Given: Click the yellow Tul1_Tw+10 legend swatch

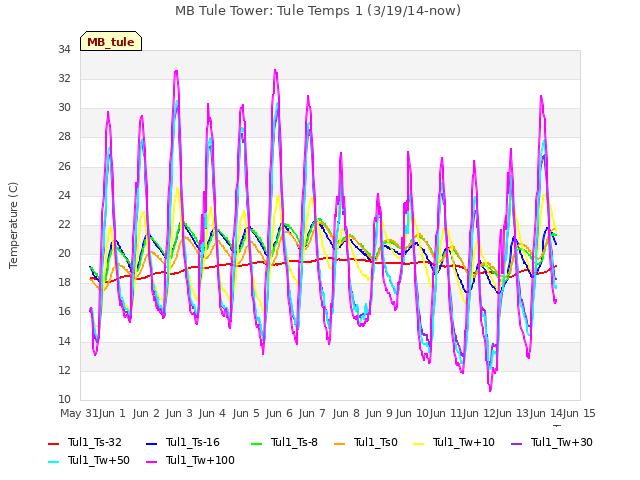Looking at the screenshot, I should 418,443.
